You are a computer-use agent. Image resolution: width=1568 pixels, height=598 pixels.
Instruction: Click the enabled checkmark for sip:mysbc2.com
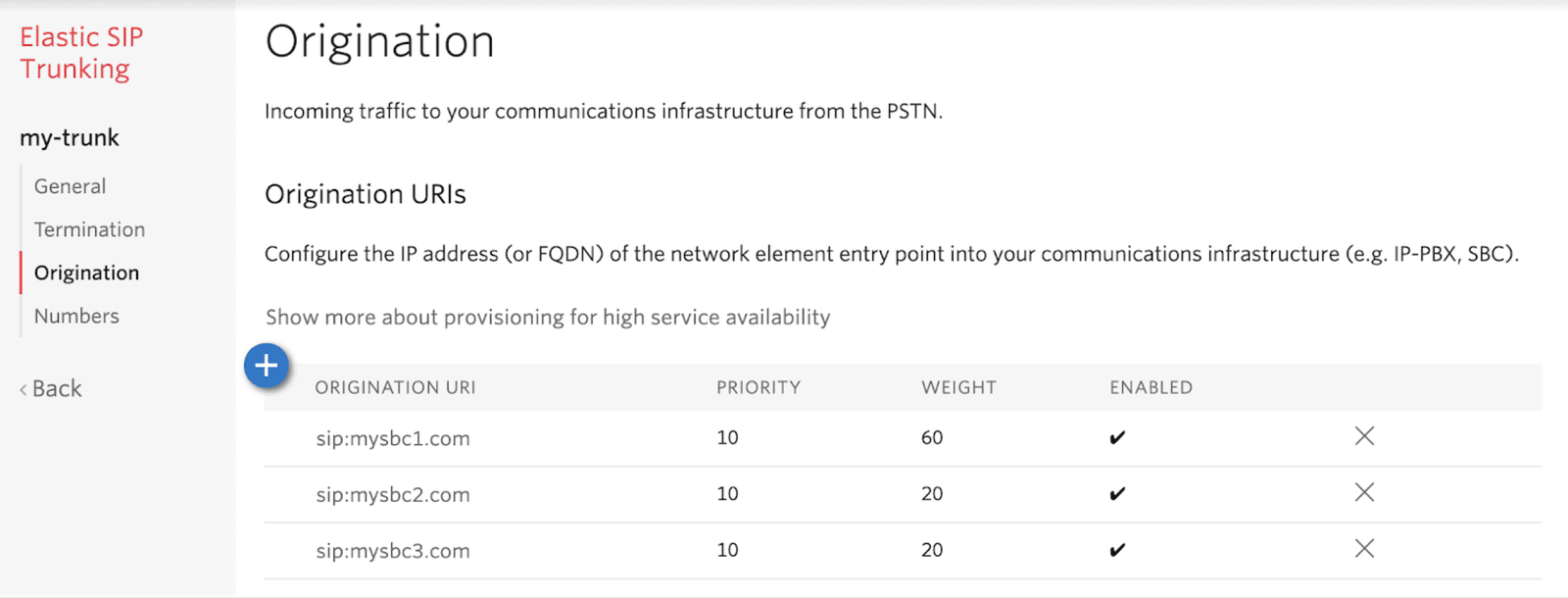1117,493
